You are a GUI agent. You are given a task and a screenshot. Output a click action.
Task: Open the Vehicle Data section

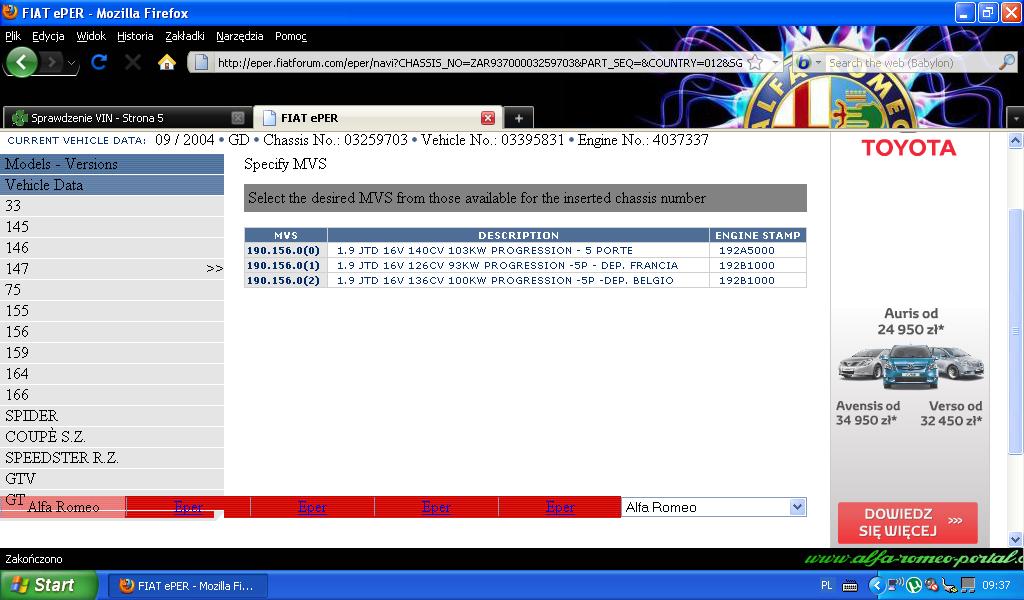click(112, 185)
